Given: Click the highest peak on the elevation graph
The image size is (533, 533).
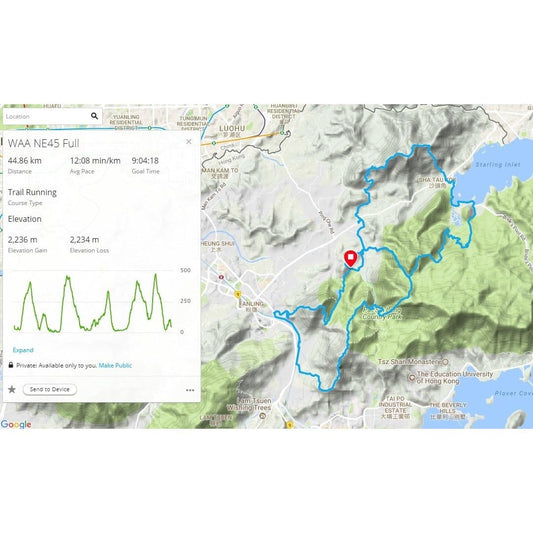Looking at the screenshot, I should pos(155,275).
